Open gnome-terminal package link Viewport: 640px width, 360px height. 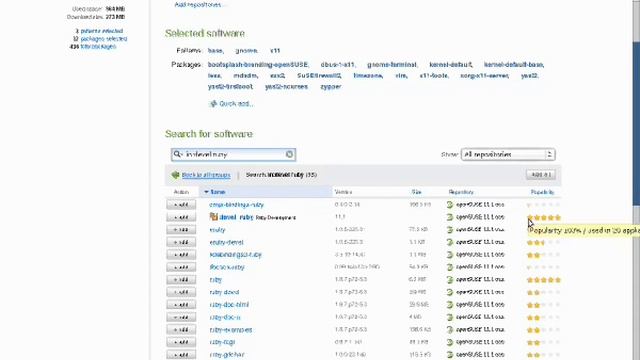(x=392, y=64)
